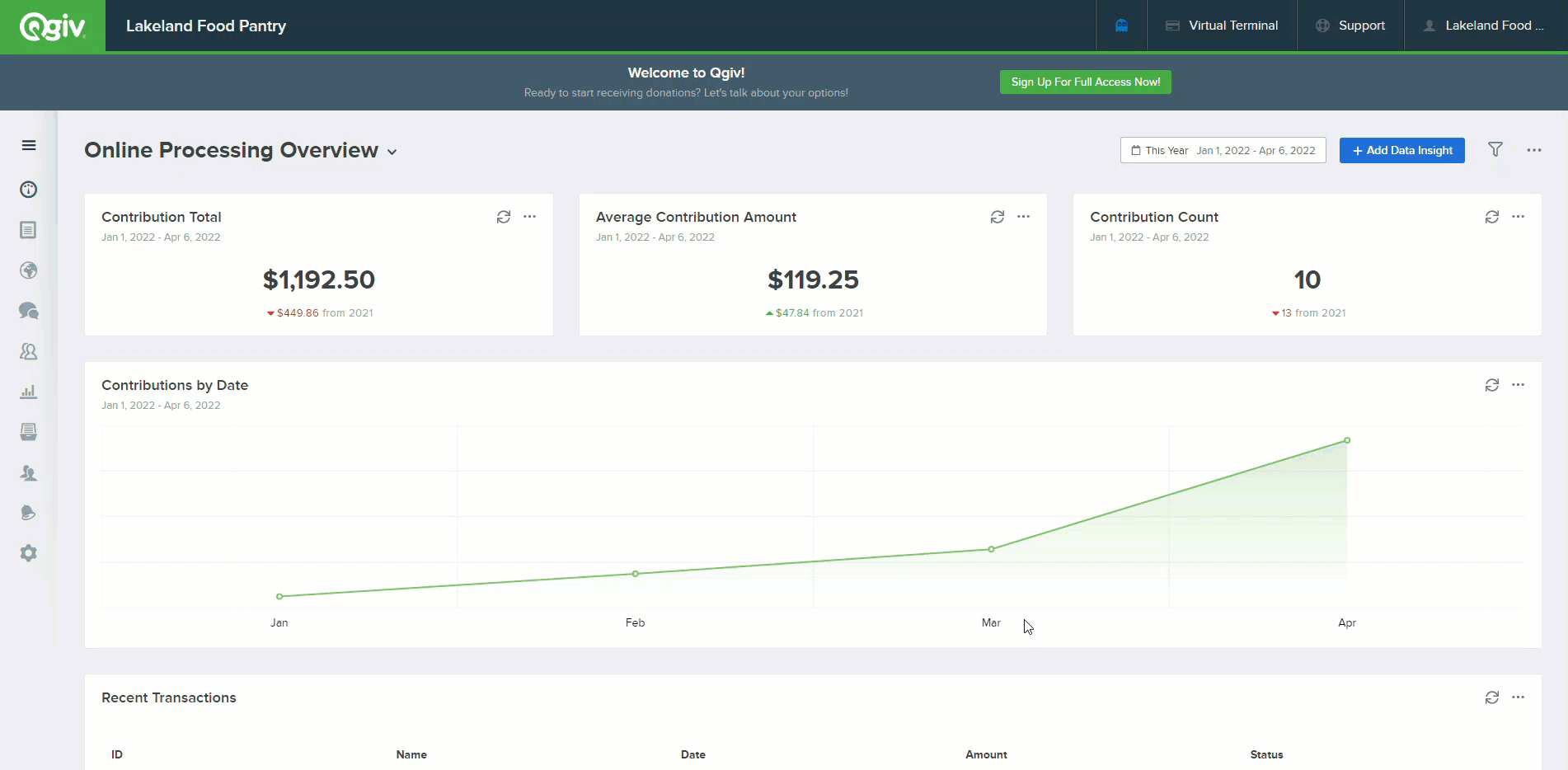Sort by Status column header

[x=1267, y=754]
